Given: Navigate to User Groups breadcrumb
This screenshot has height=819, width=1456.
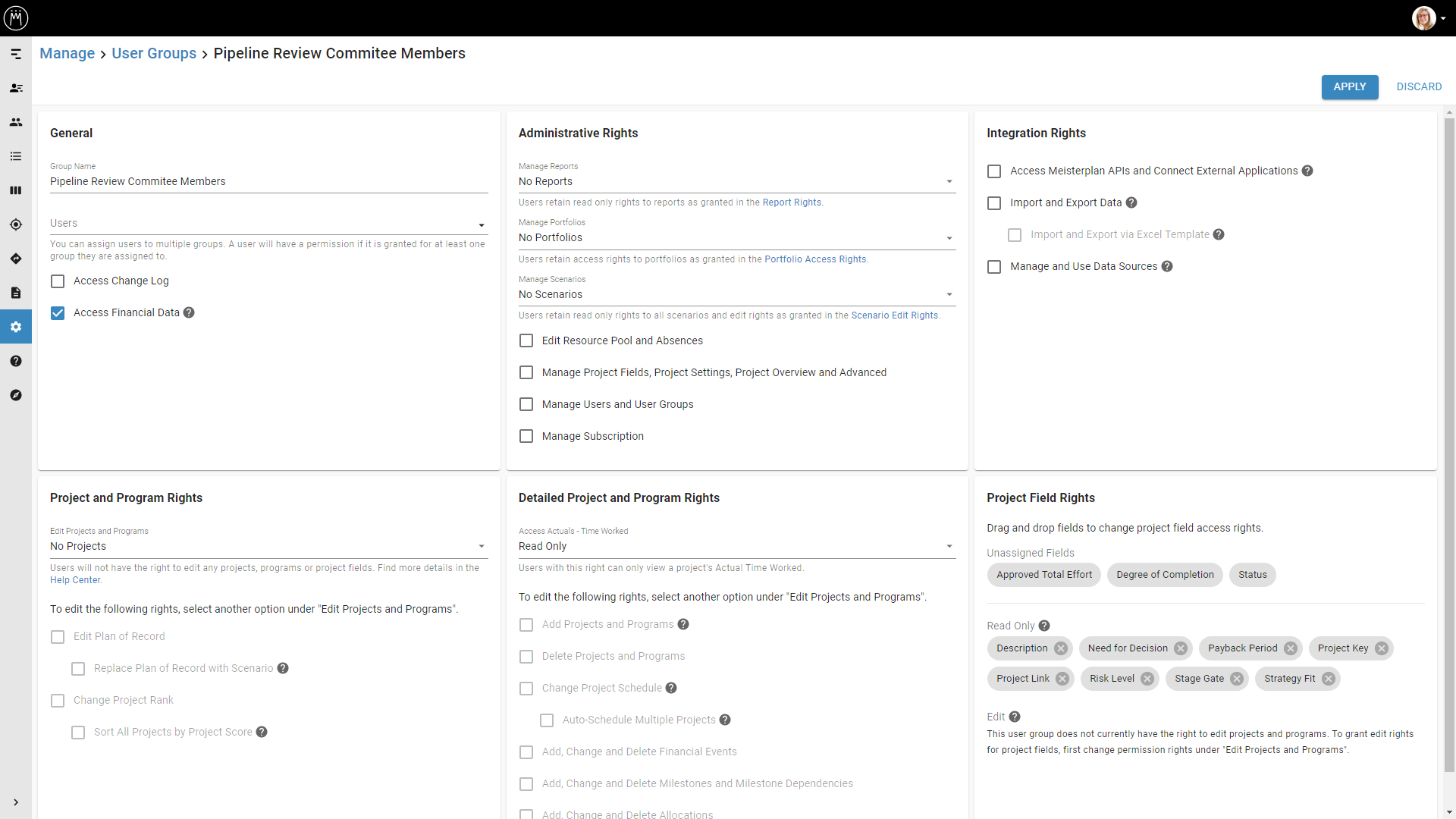Looking at the screenshot, I should click(x=154, y=53).
